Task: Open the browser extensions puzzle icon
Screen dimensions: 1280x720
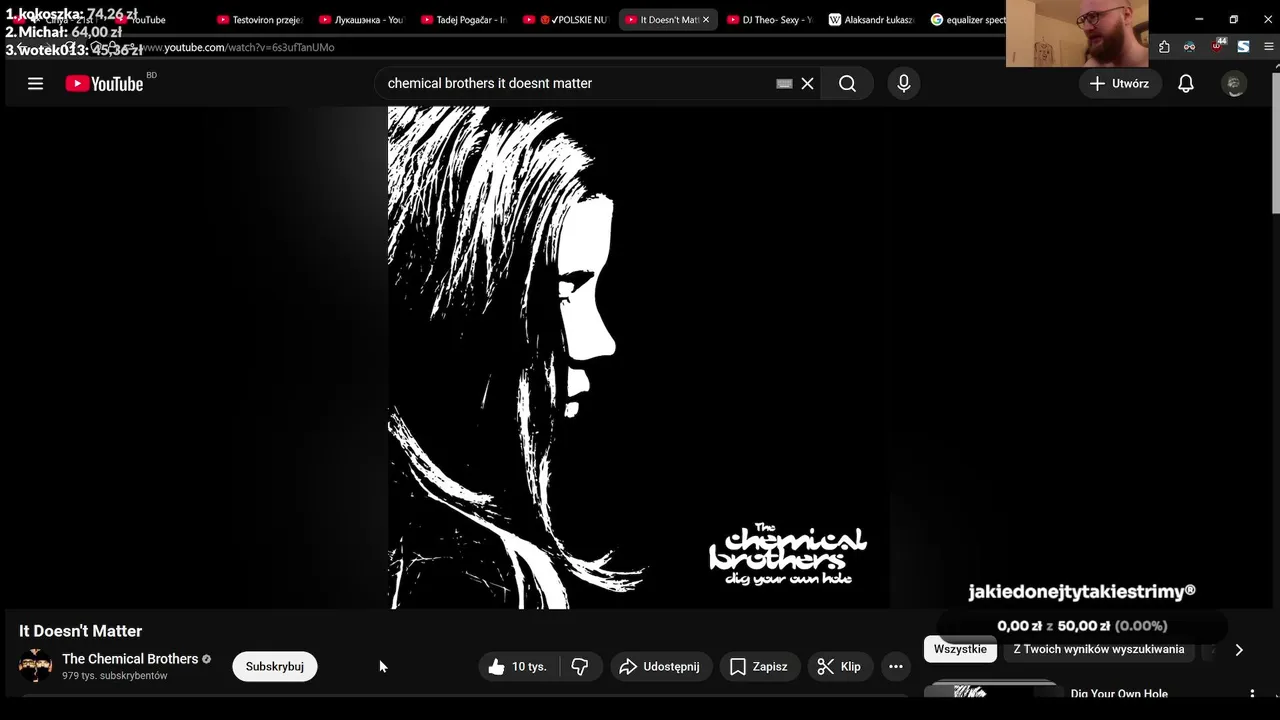Action: click(x=1164, y=47)
